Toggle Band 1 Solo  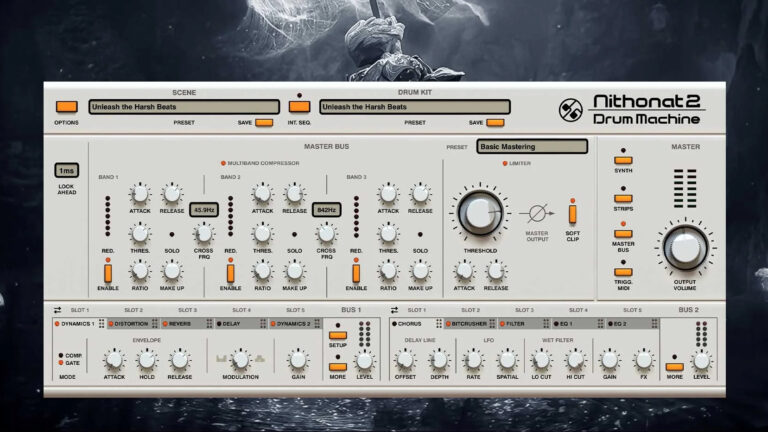pos(172,235)
